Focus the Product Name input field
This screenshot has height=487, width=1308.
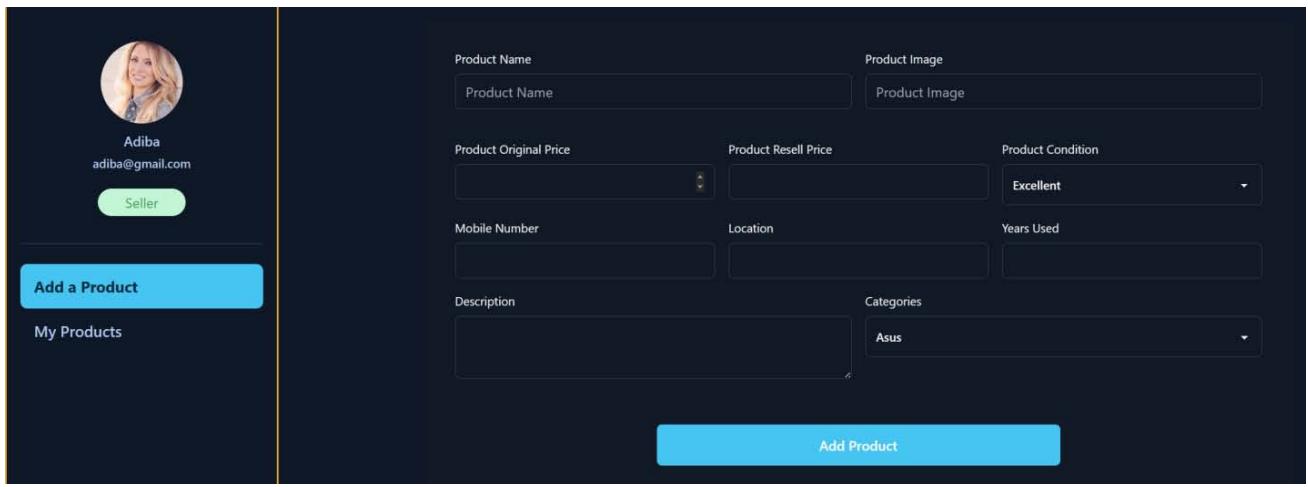[652, 92]
